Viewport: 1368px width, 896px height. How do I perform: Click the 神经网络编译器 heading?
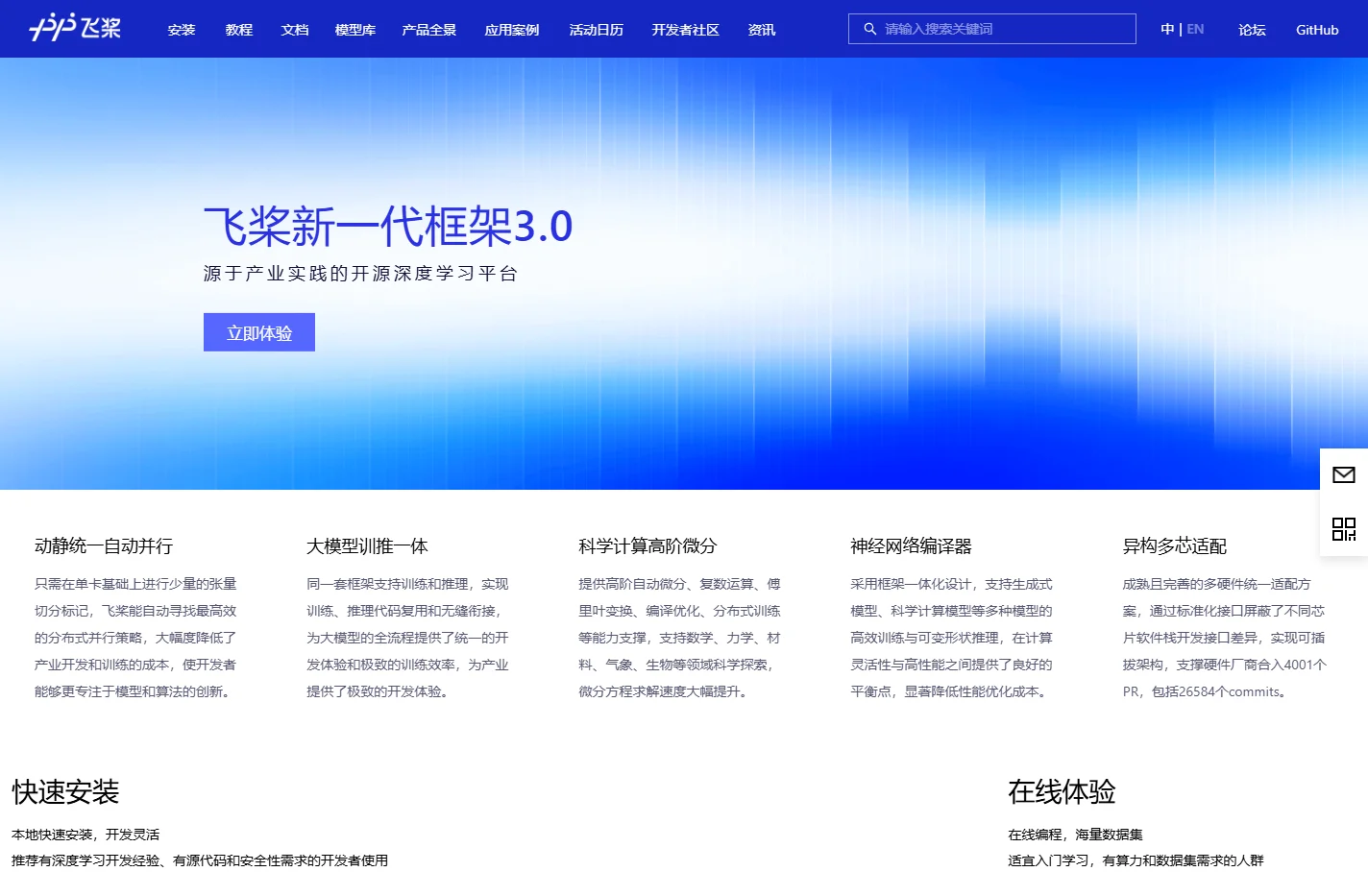911,546
